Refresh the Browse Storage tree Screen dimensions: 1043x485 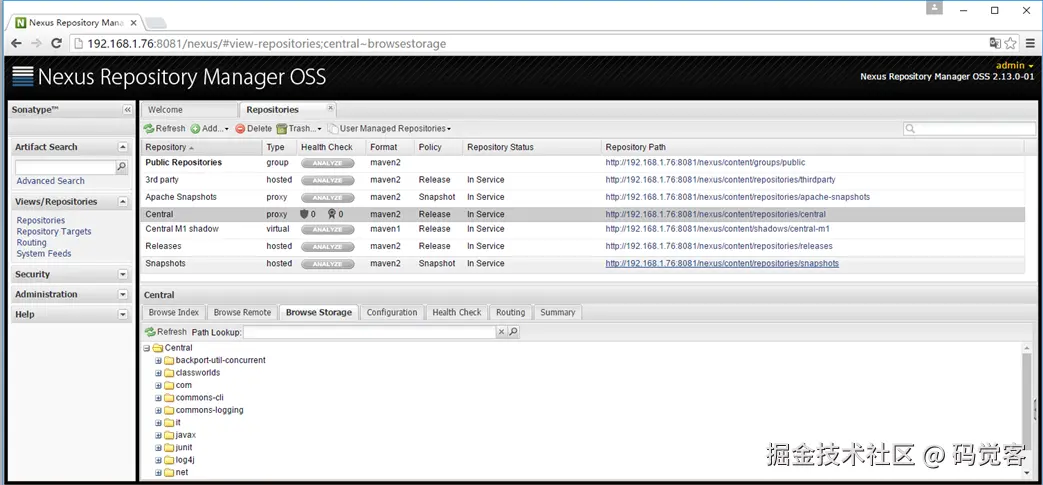click(166, 331)
